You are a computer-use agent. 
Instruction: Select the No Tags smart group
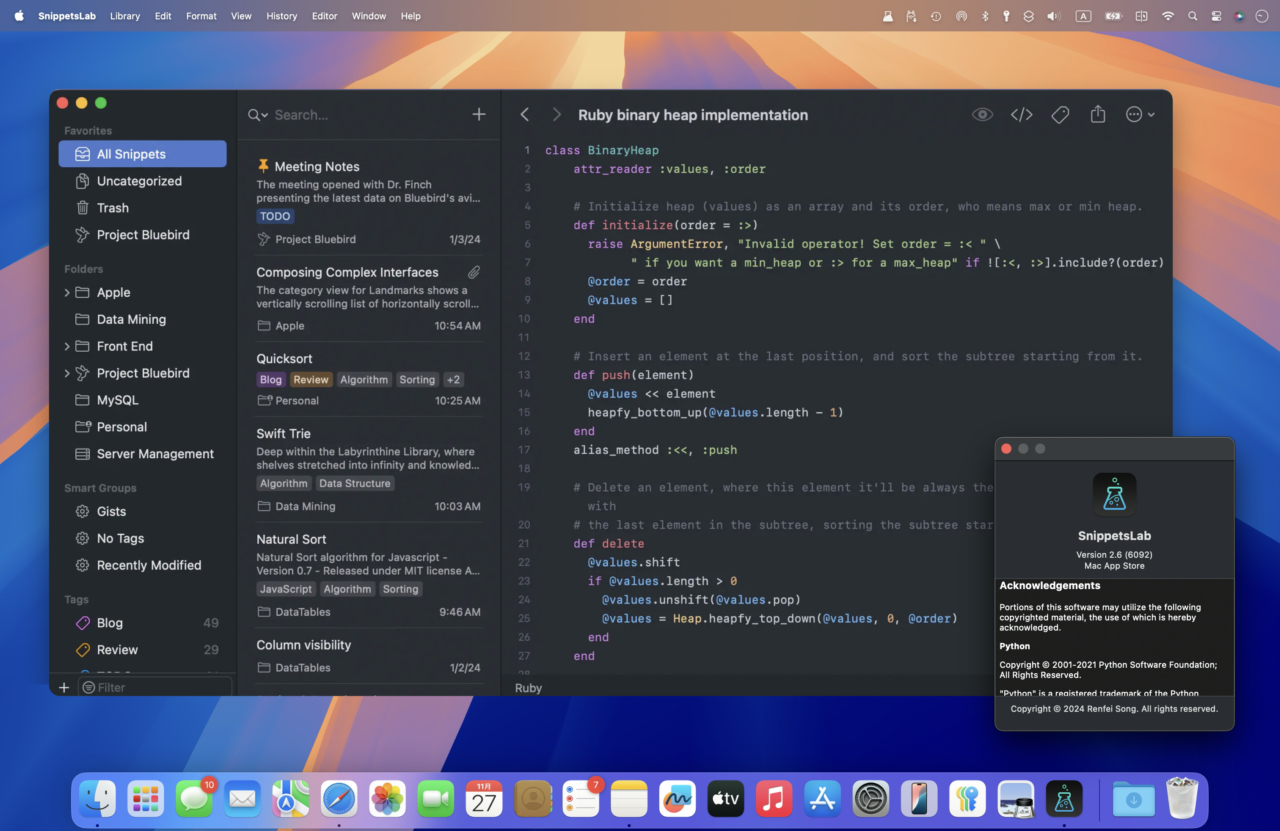coord(142,538)
